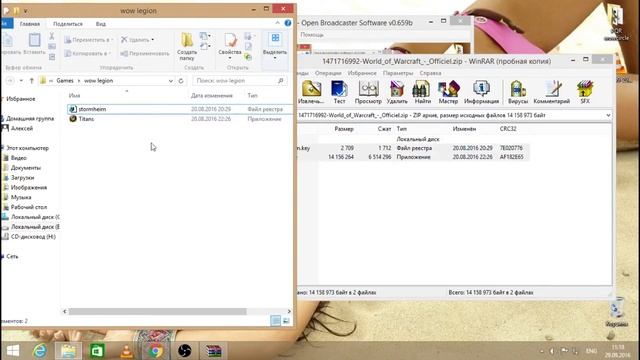Open OBS from the taskbar
Image resolution: width=640 pixels, height=360 pixels.
pyautogui.click(x=184, y=351)
